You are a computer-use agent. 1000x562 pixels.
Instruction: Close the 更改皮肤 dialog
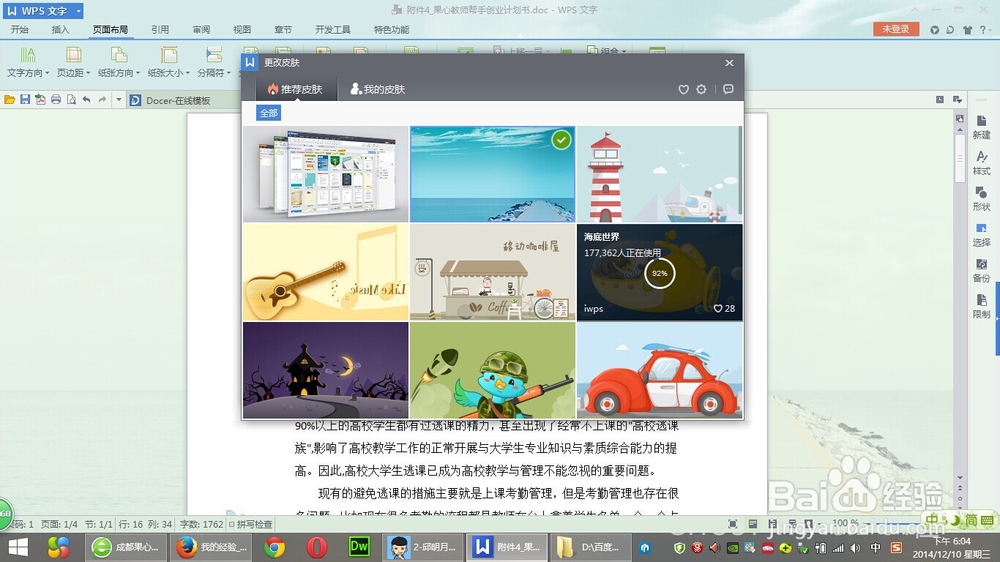(x=729, y=63)
